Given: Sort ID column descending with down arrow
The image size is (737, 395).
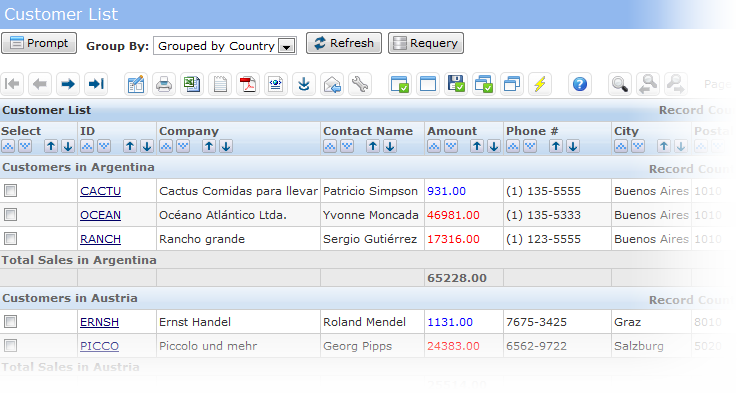Looking at the screenshot, I should tap(147, 146).
